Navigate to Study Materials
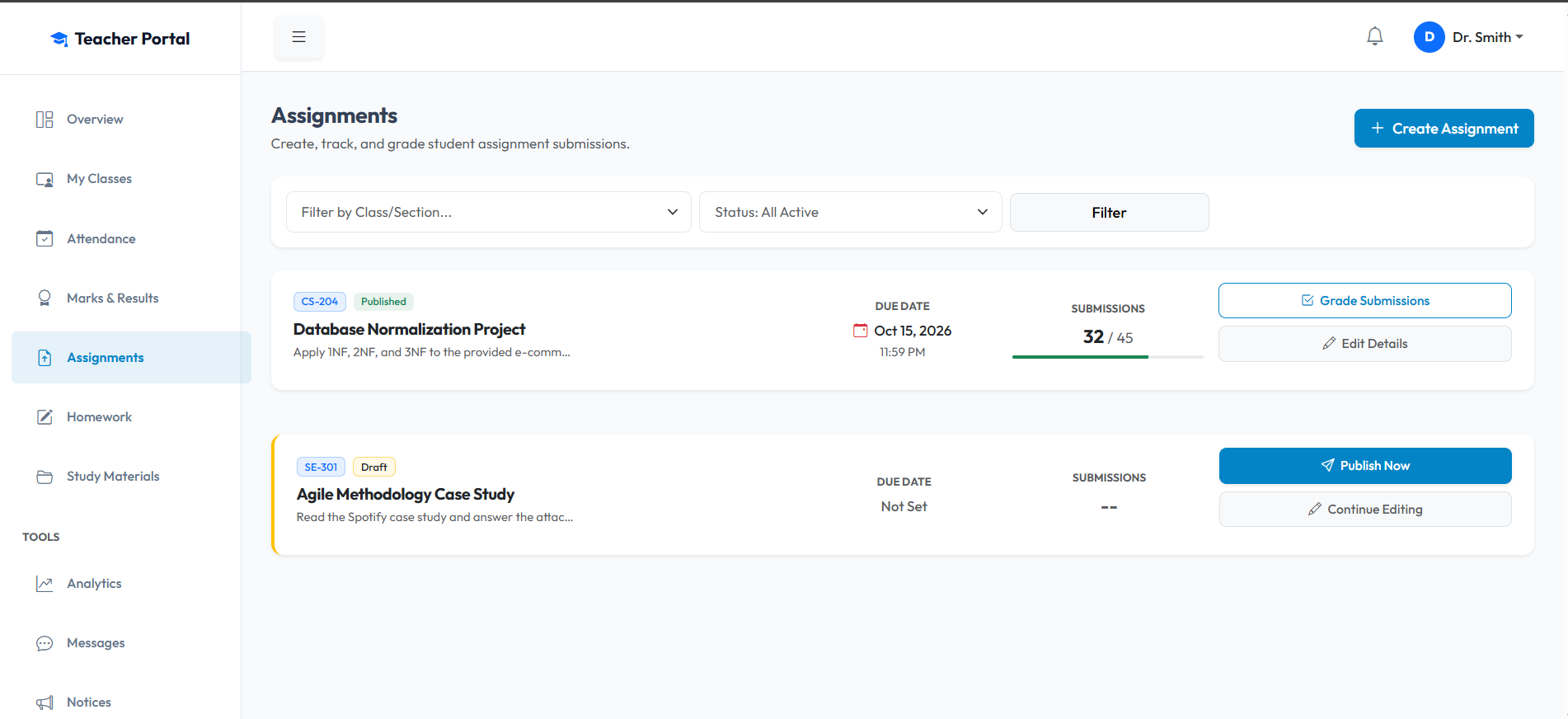This screenshot has width=1568, height=719. click(113, 477)
